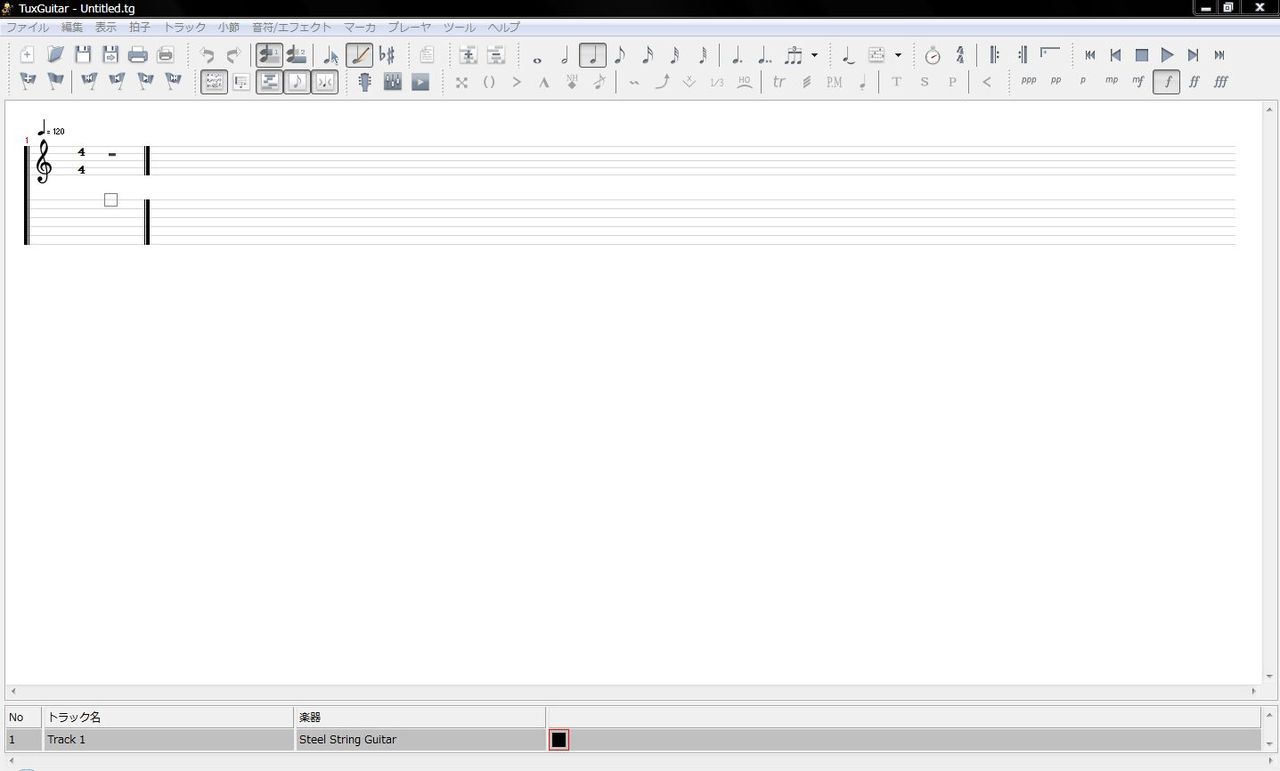Click the 楽器 column header
This screenshot has width=1280, height=771.
[420, 717]
